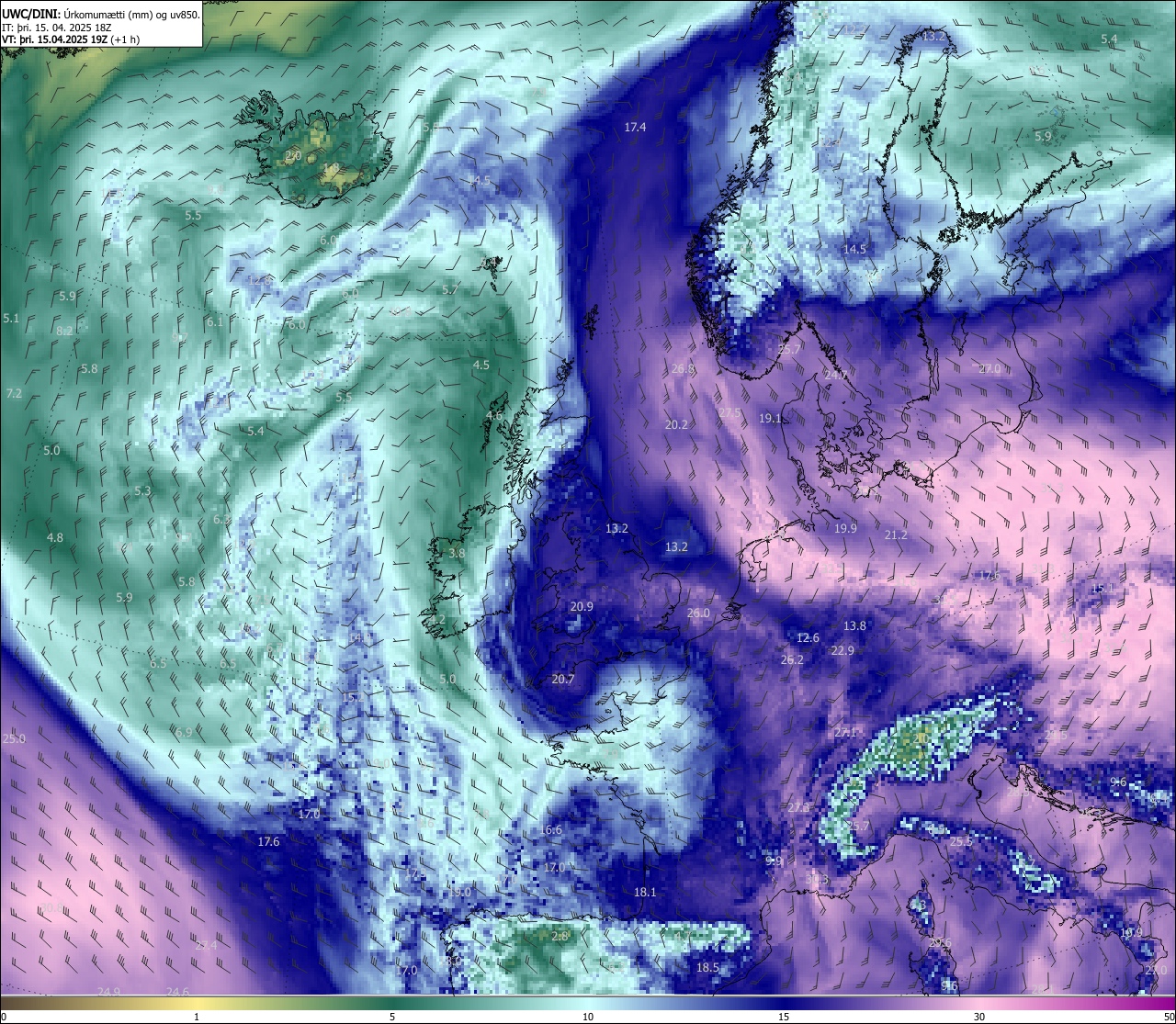Click the 17.4 value north of Scotland
1176x1024 pixels.
(635, 127)
